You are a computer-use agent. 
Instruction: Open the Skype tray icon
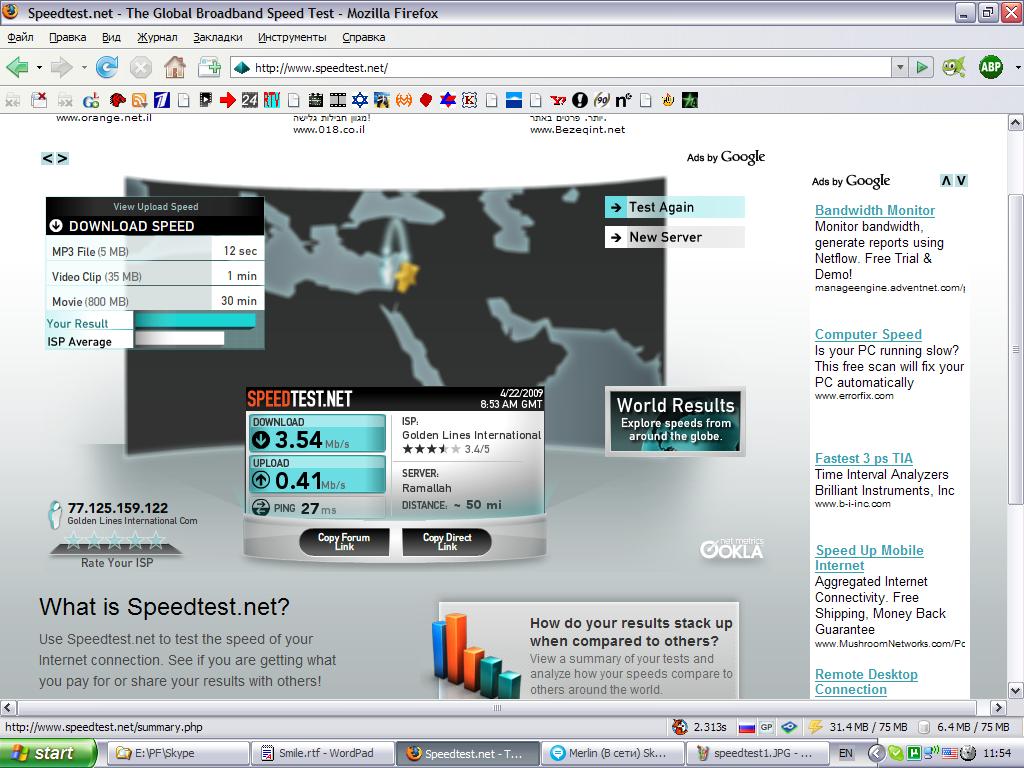point(896,754)
